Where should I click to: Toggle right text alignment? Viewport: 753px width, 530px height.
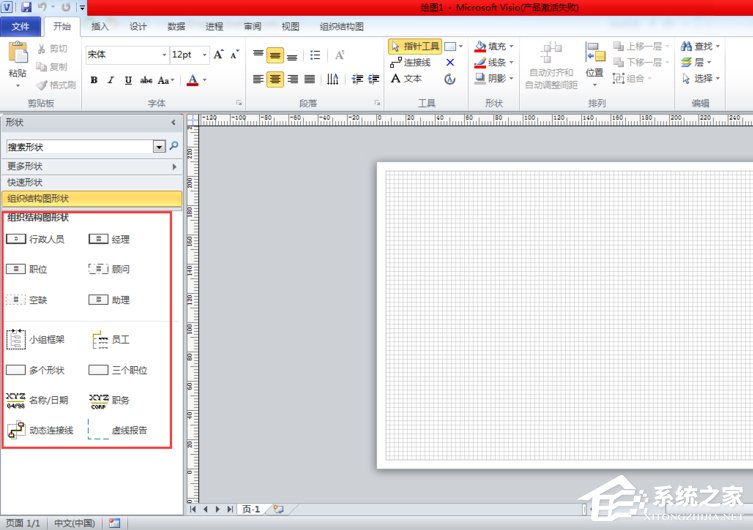[x=292, y=79]
